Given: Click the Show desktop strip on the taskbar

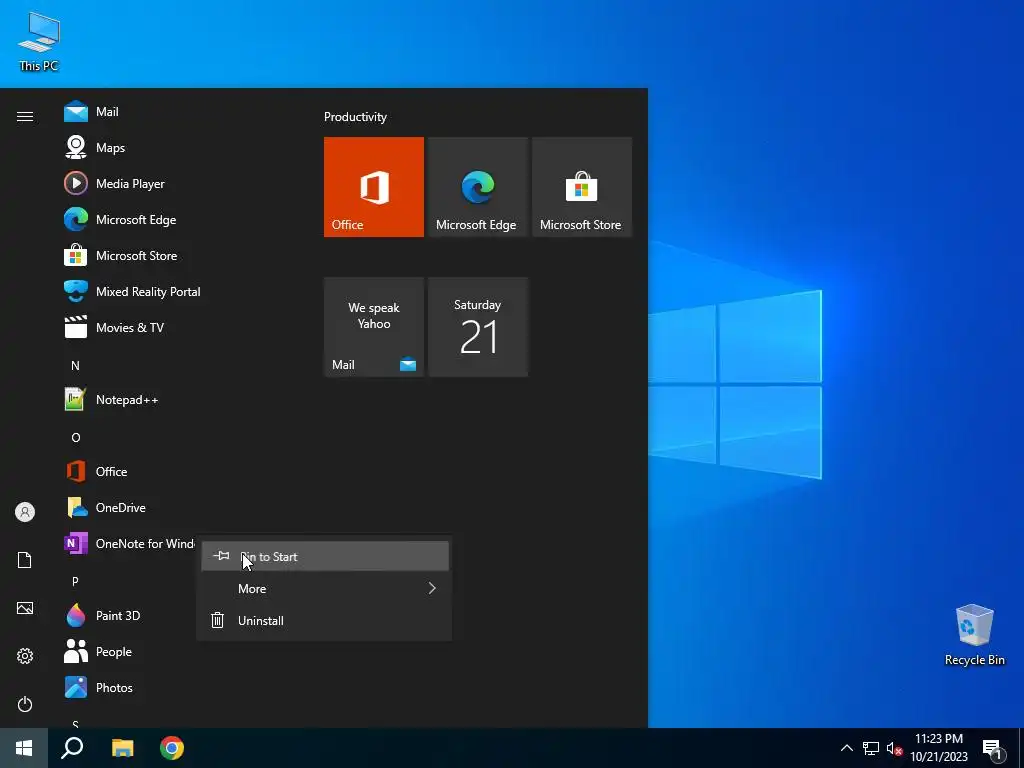Looking at the screenshot, I should [x=1021, y=748].
